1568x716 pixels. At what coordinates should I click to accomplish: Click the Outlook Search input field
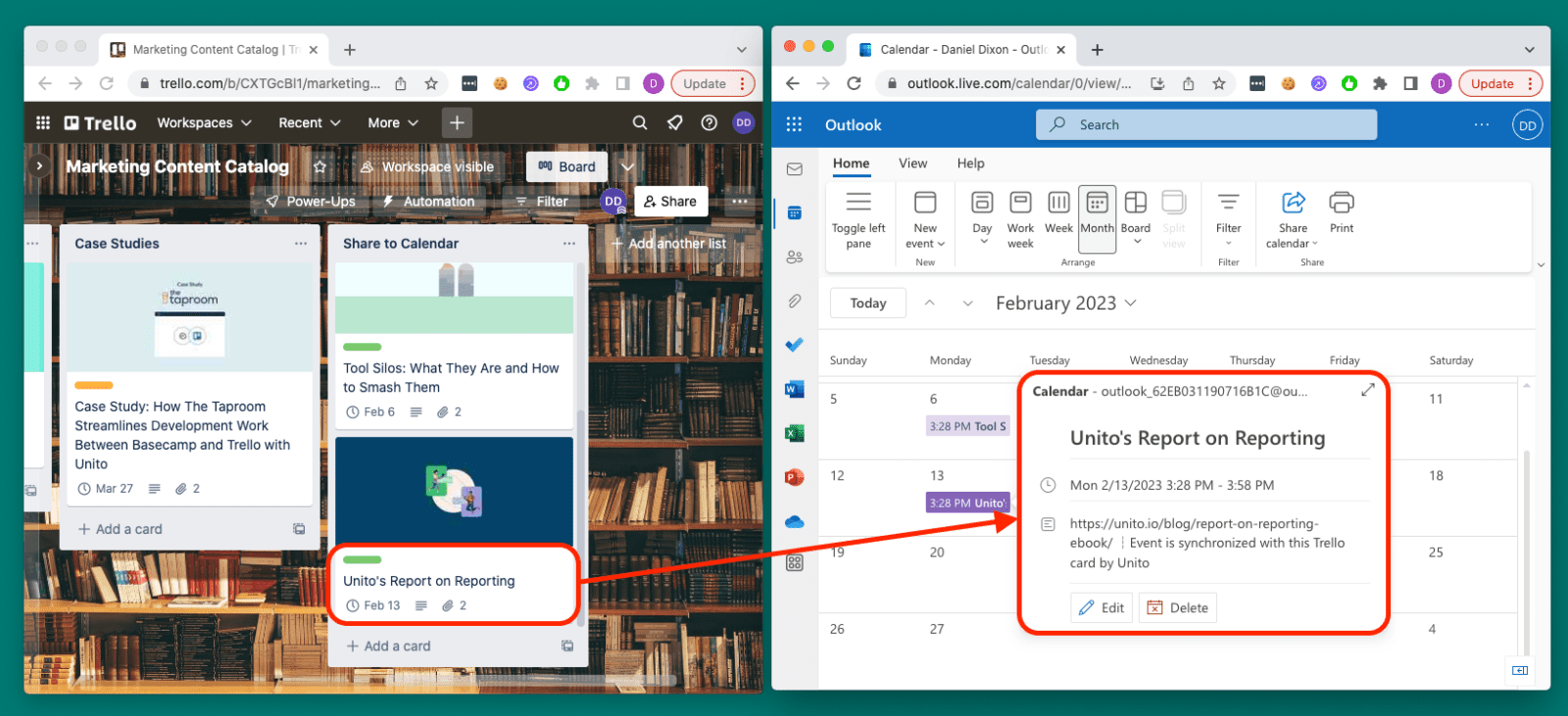point(1205,124)
